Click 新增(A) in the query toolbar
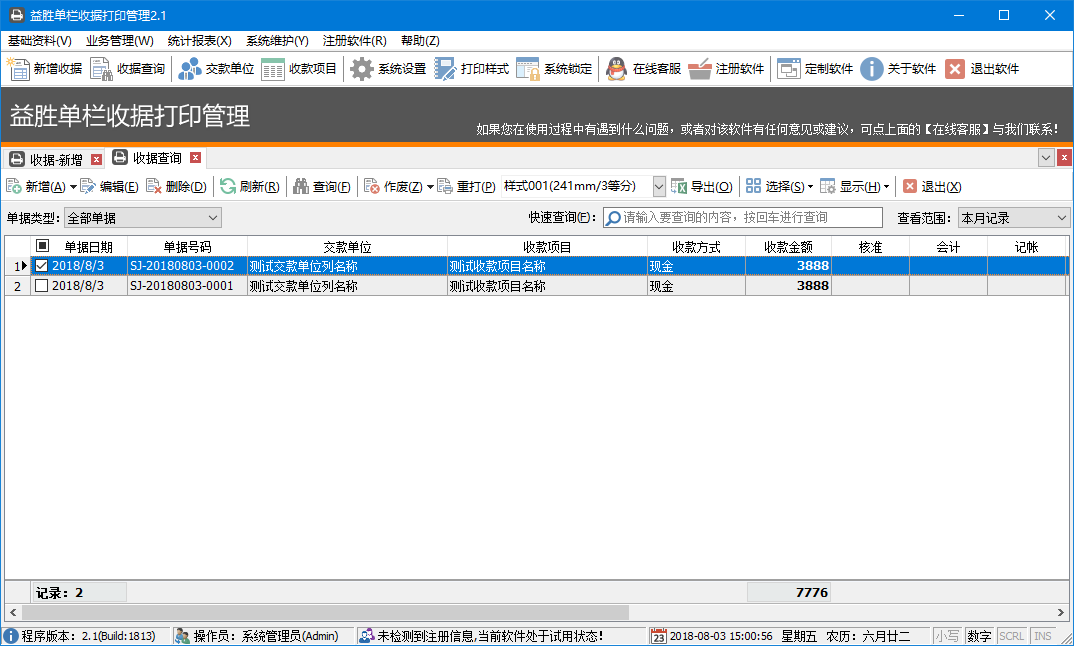This screenshot has height=646, width=1074. (x=36, y=186)
